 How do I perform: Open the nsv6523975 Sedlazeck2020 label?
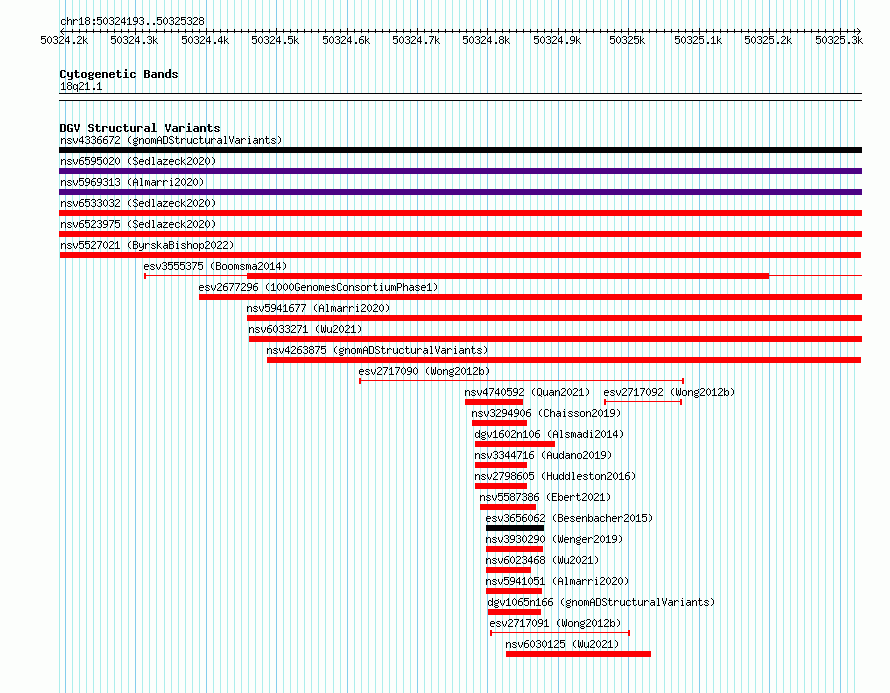pyautogui.click(x=138, y=224)
